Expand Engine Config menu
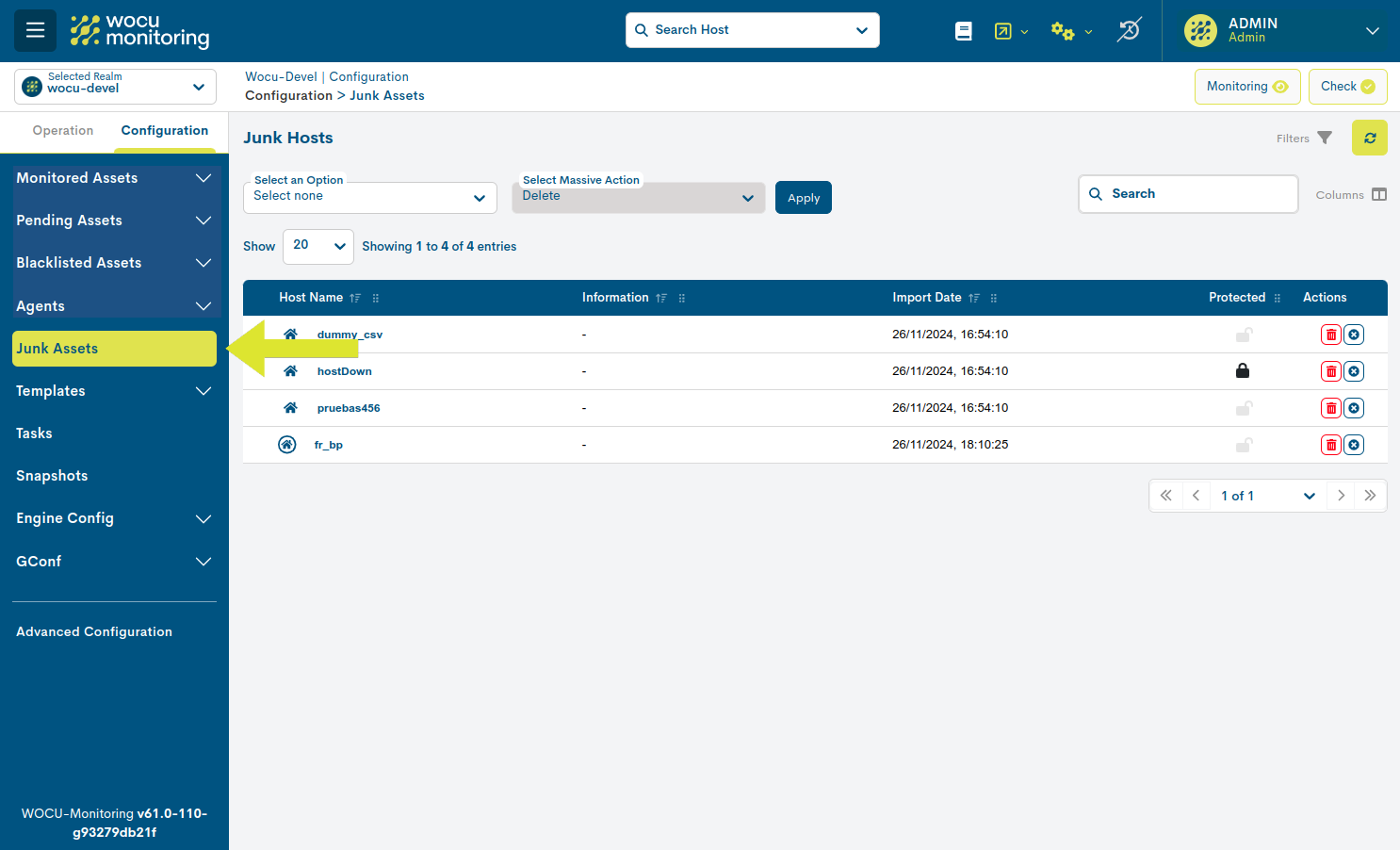The width and height of the screenshot is (1400, 850). click(115, 518)
